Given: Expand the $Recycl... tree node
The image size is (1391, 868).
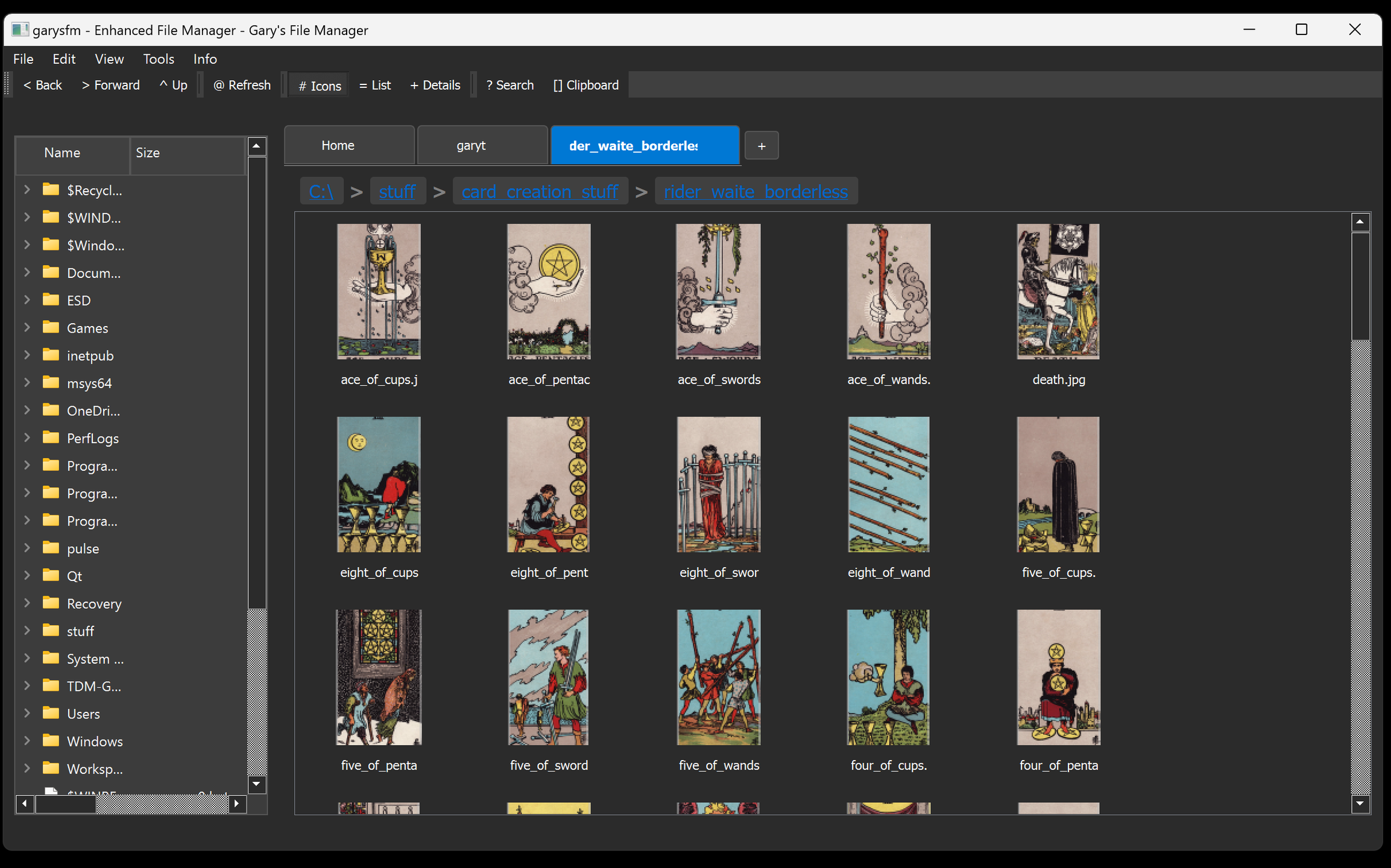Looking at the screenshot, I should 27,190.
